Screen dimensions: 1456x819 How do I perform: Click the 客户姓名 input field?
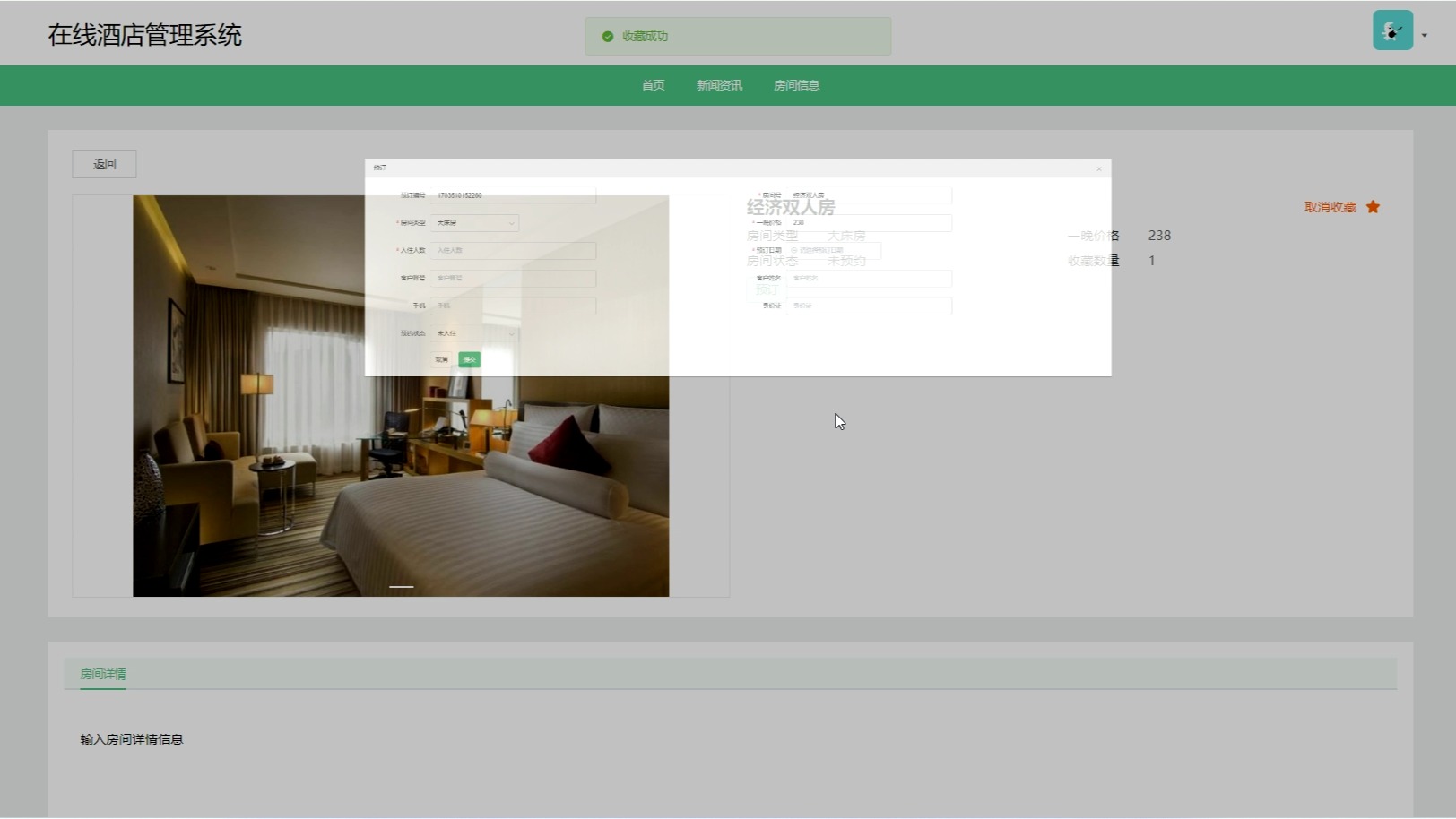[868, 279]
